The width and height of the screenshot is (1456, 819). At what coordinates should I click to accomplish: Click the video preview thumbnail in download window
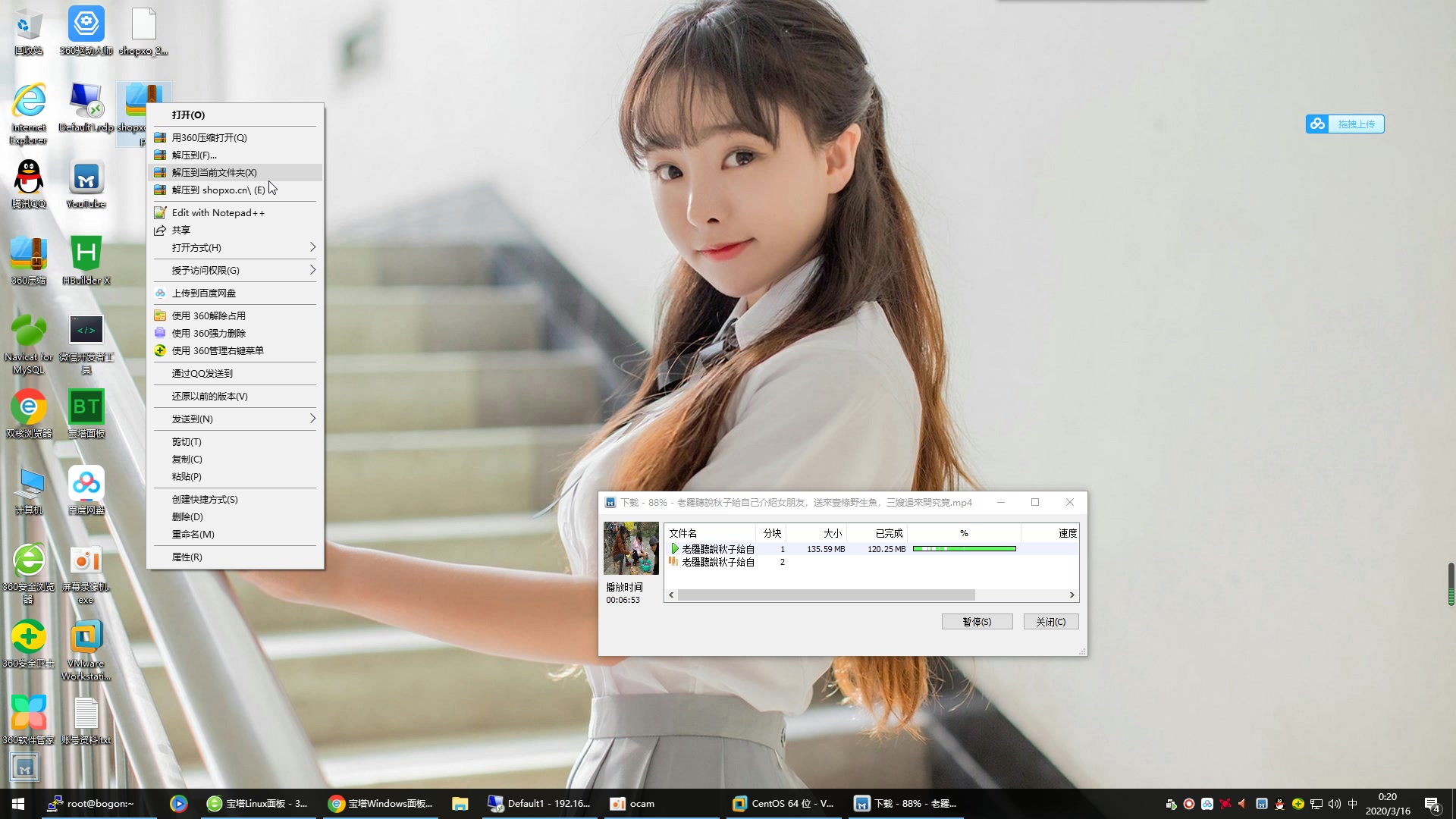[631, 548]
